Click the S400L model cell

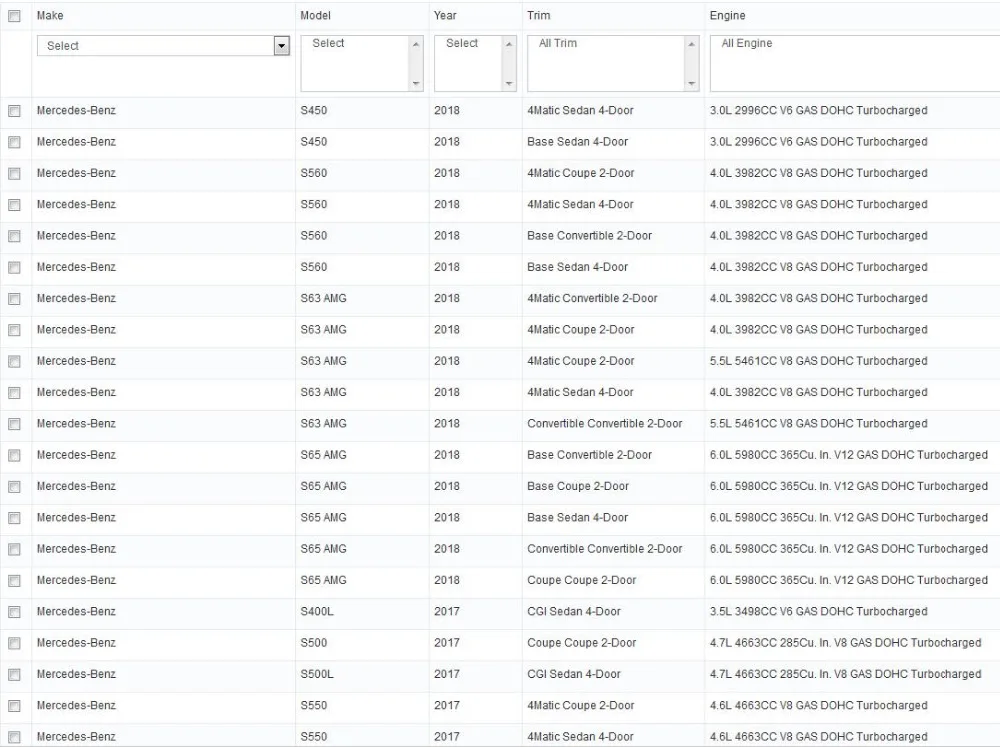click(x=317, y=611)
